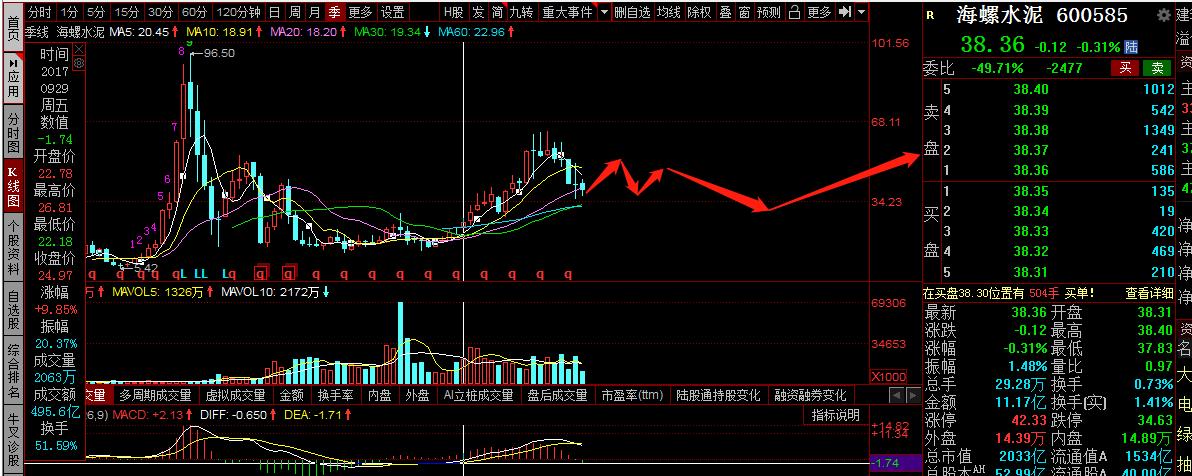Open 指标说明 indicator description

click(x=835, y=415)
